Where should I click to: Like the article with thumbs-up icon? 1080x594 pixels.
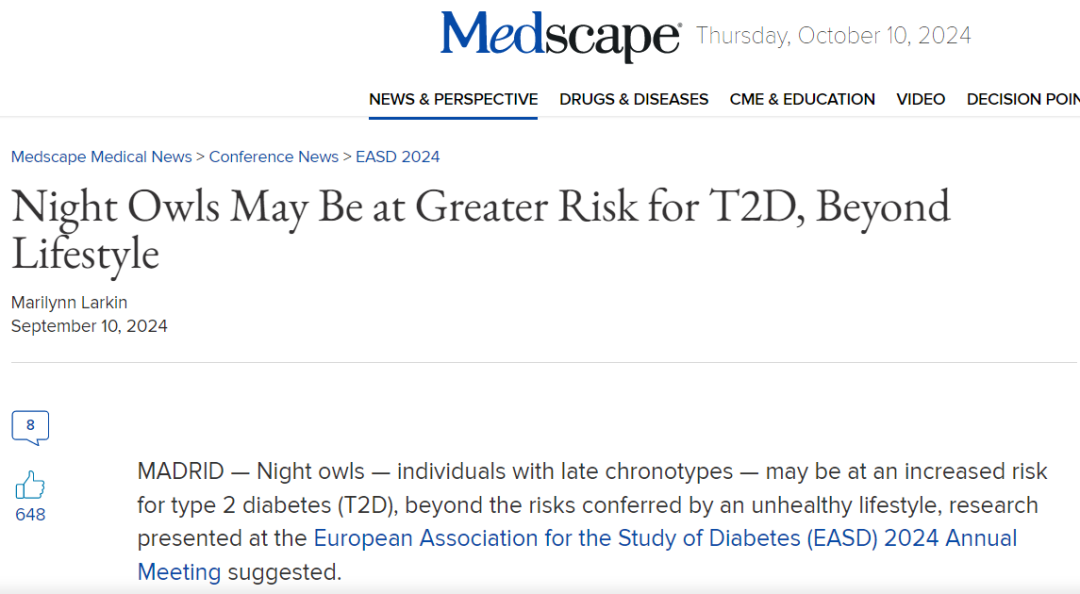click(30, 486)
